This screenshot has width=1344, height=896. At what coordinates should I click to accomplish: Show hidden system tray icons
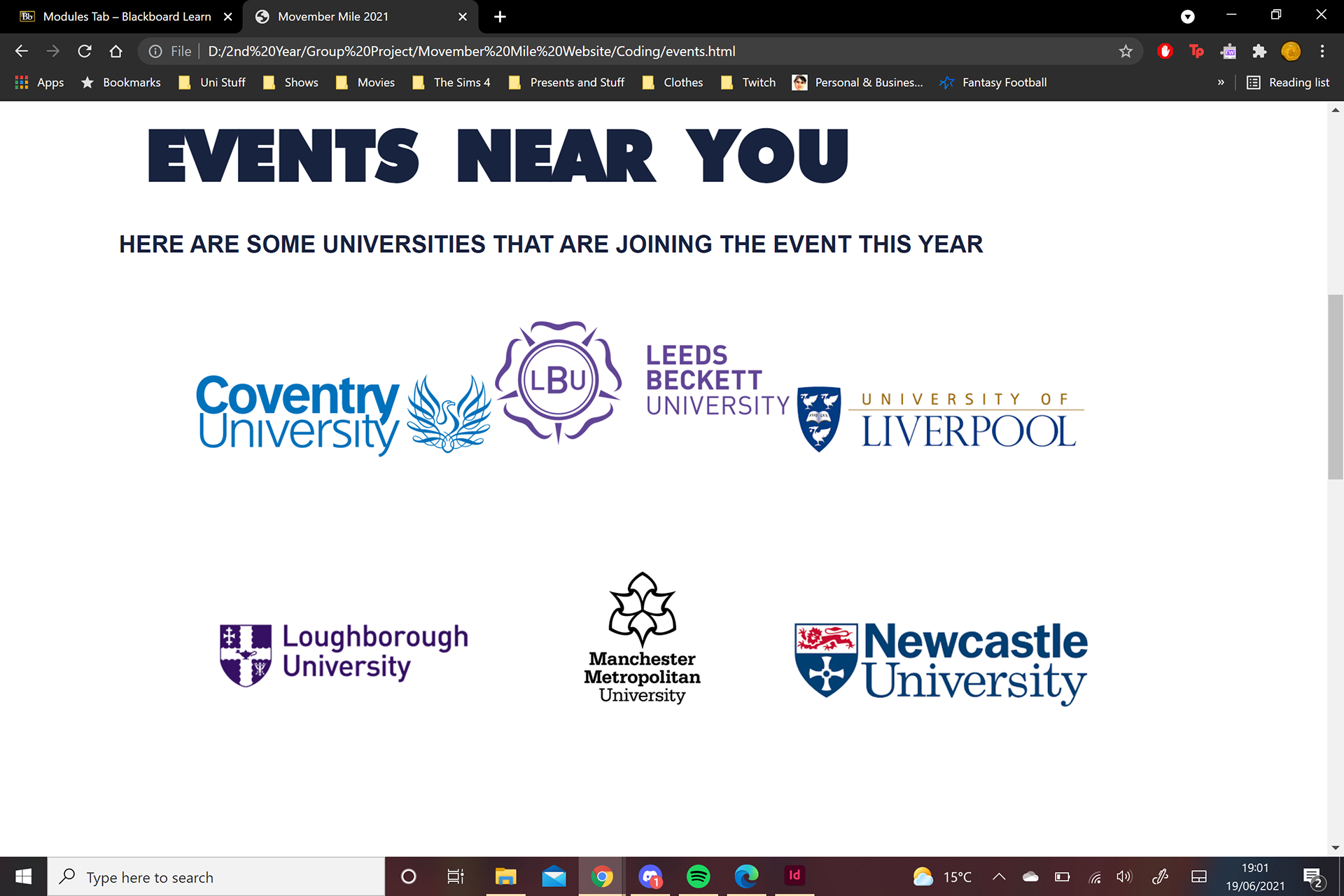(x=1000, y=876)
